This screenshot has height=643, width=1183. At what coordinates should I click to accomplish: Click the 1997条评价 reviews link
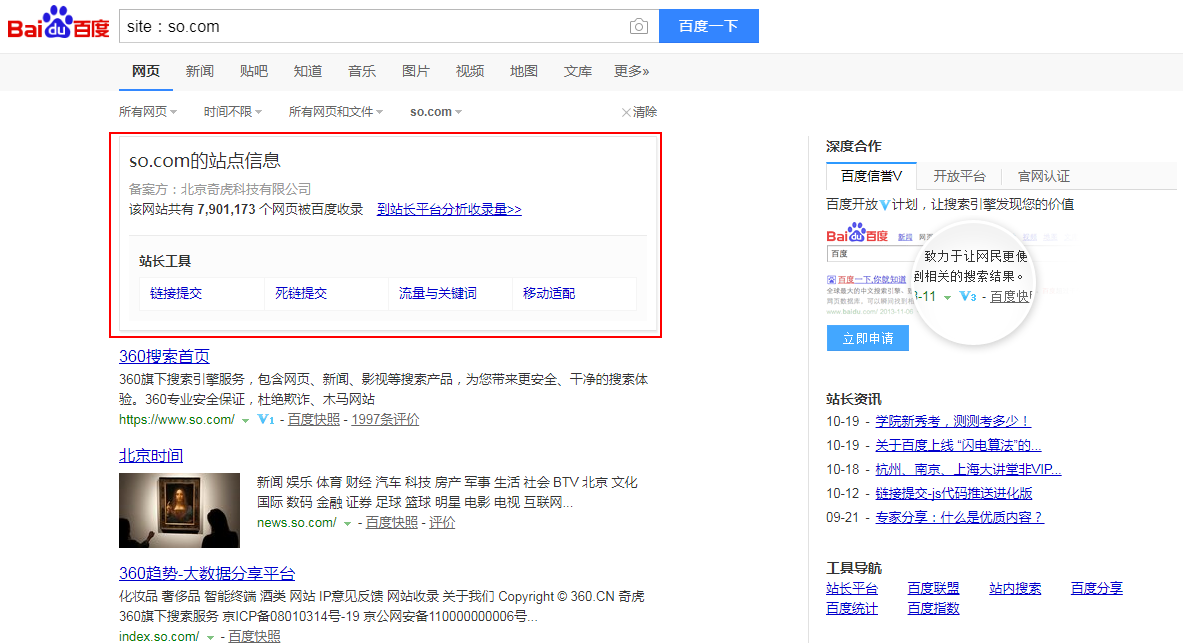(x=386, y=420)
